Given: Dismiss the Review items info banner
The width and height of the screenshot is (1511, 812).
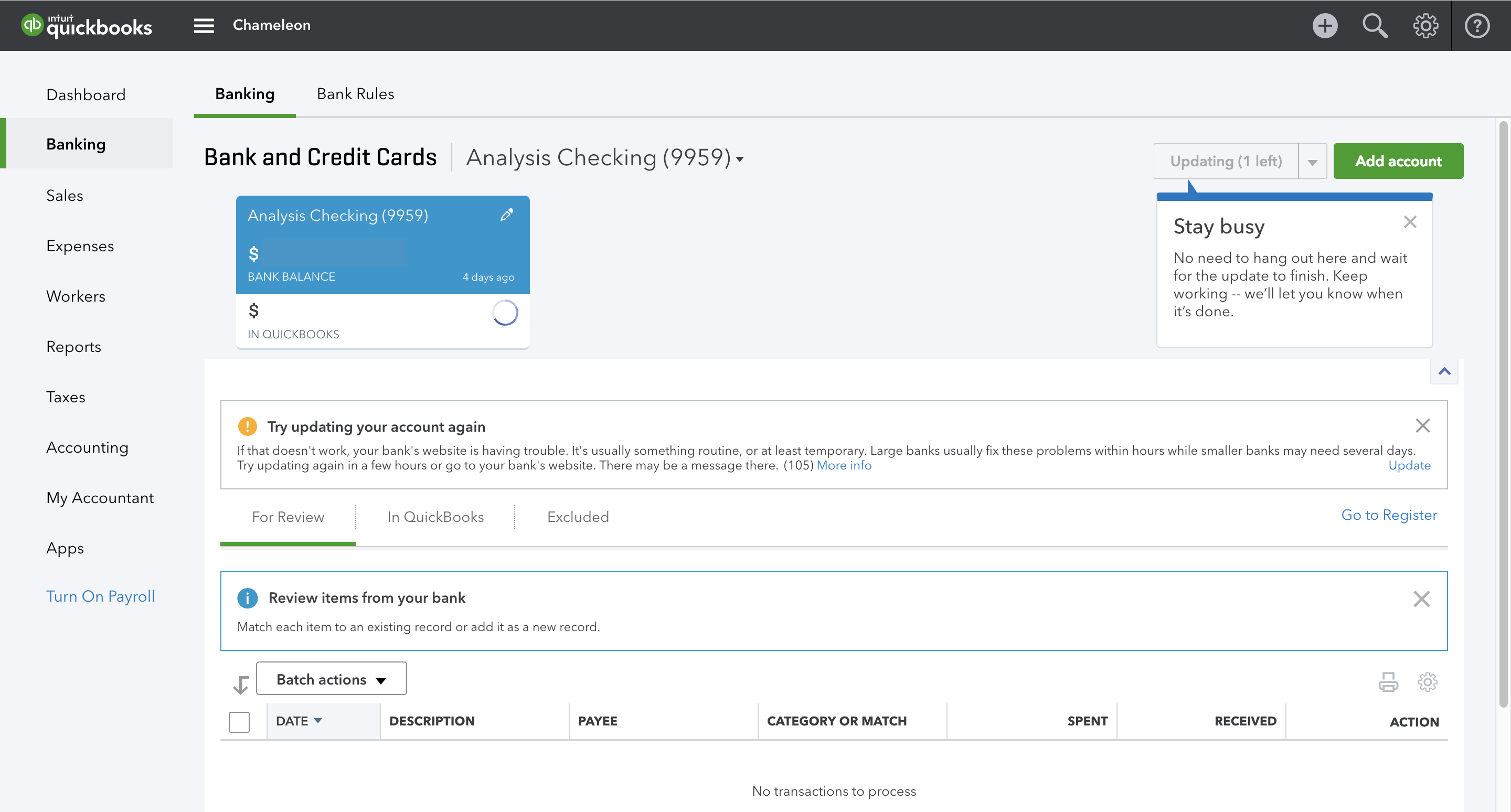Looking at the screenshot, I should (1421, 599).
